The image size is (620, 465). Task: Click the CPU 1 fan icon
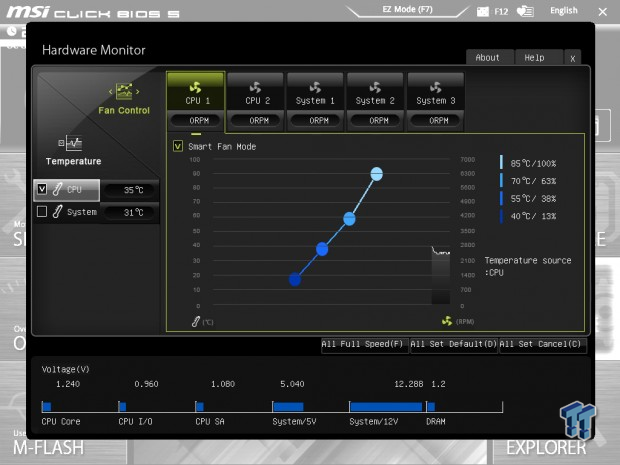195,87
